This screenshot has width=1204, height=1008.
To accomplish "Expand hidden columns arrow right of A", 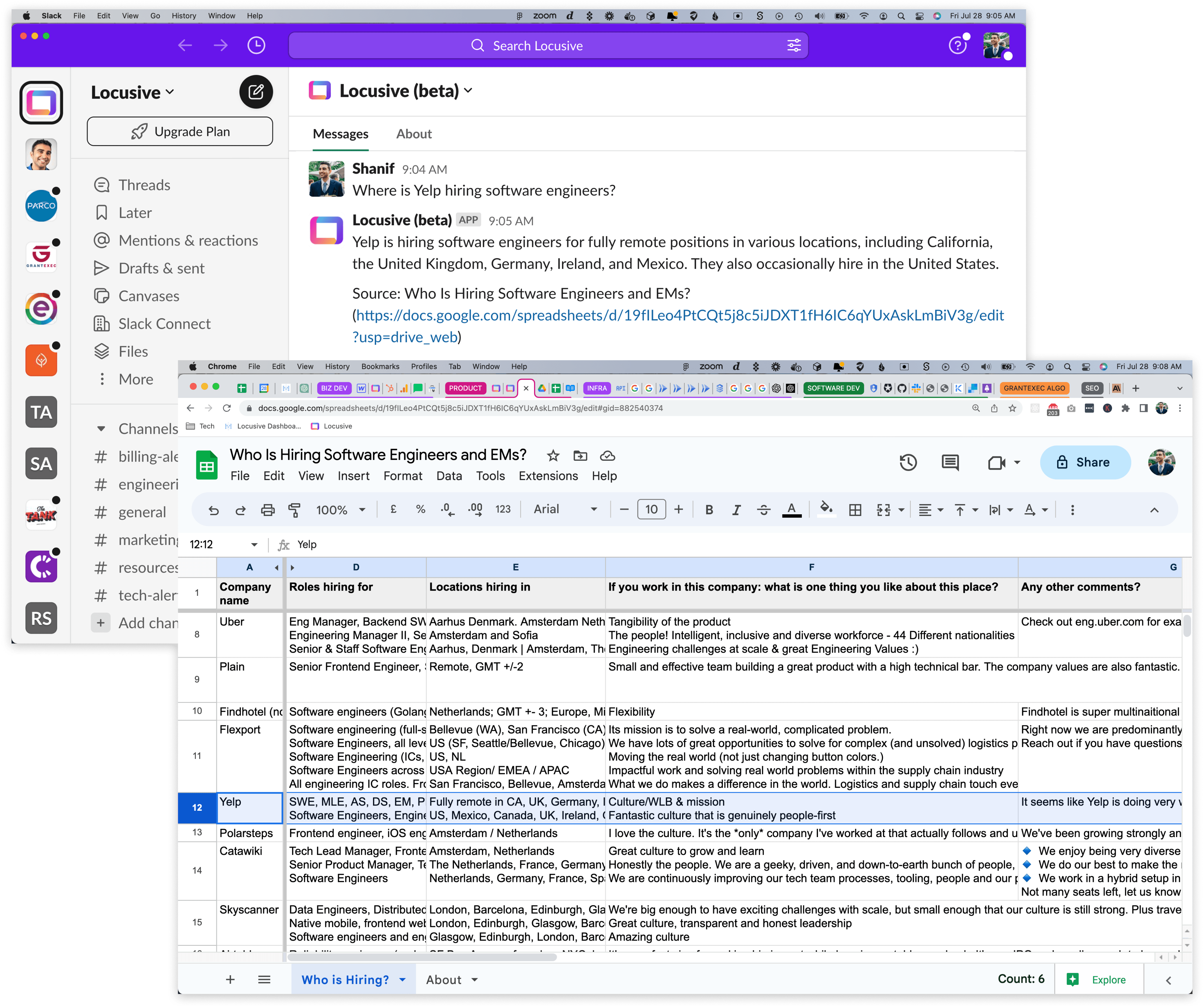I will (276, 568).
